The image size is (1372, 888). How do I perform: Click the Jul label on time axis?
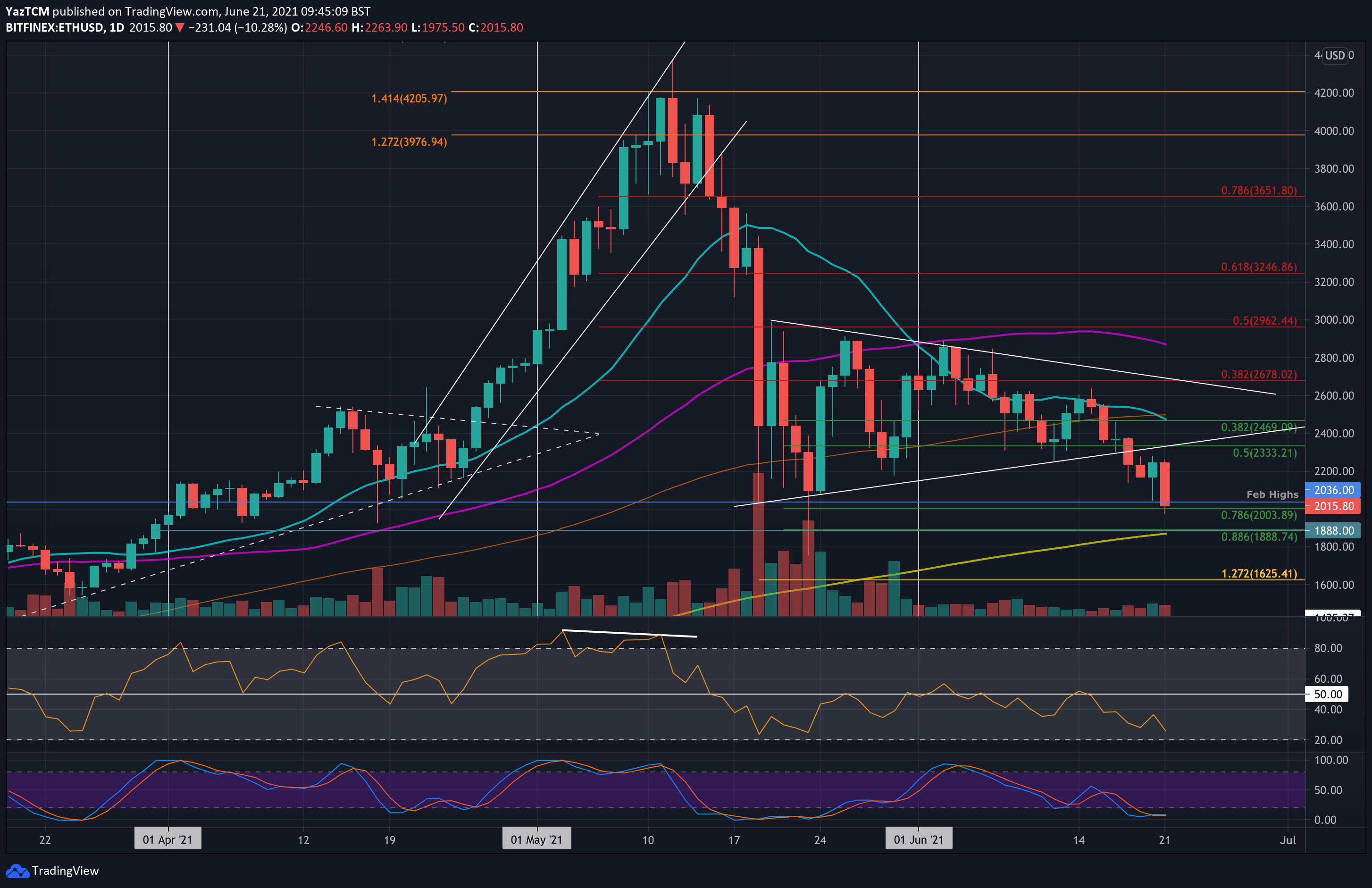point(1288,840)
